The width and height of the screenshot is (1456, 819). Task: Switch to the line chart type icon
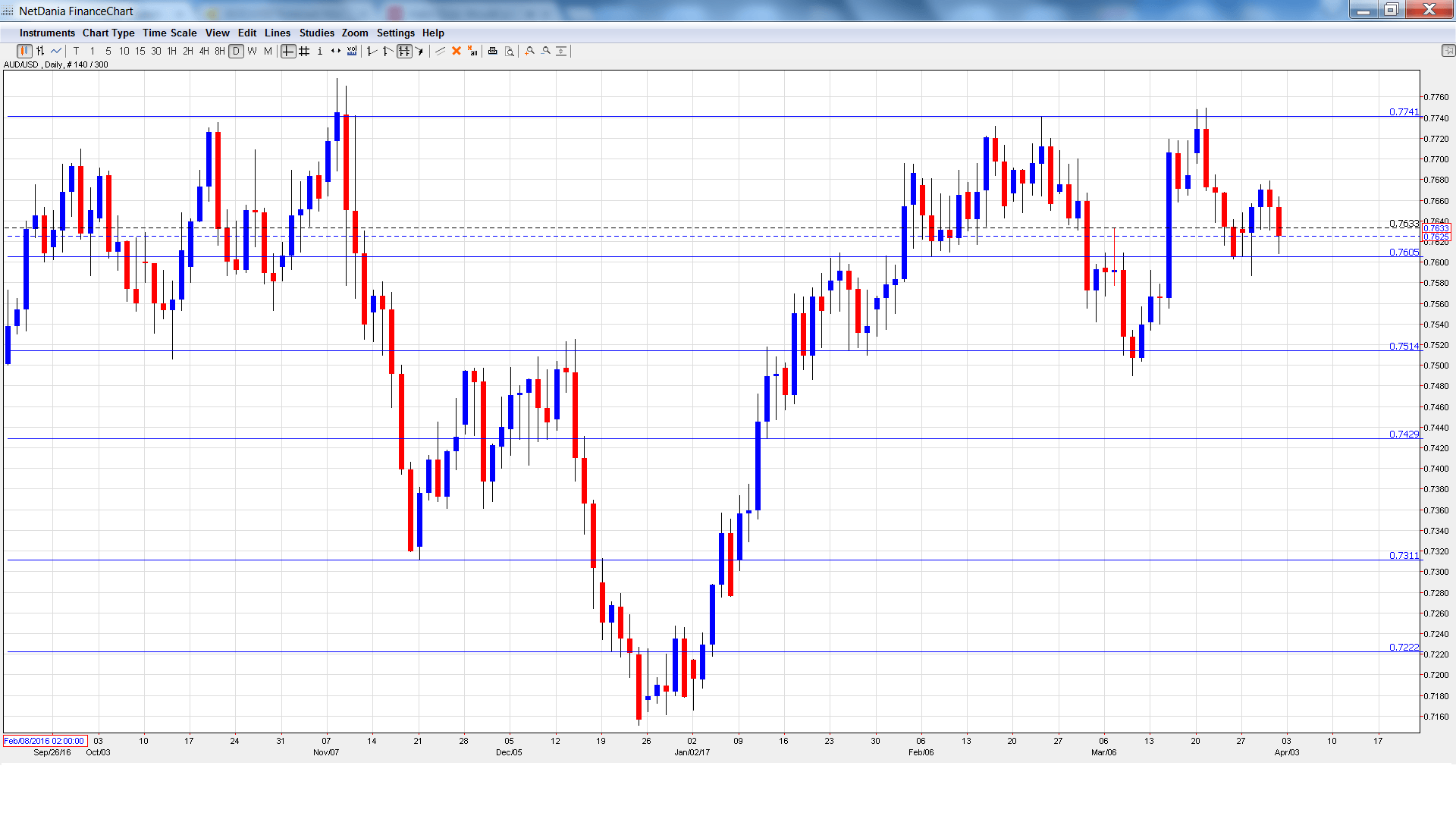[x=56, y=51]
